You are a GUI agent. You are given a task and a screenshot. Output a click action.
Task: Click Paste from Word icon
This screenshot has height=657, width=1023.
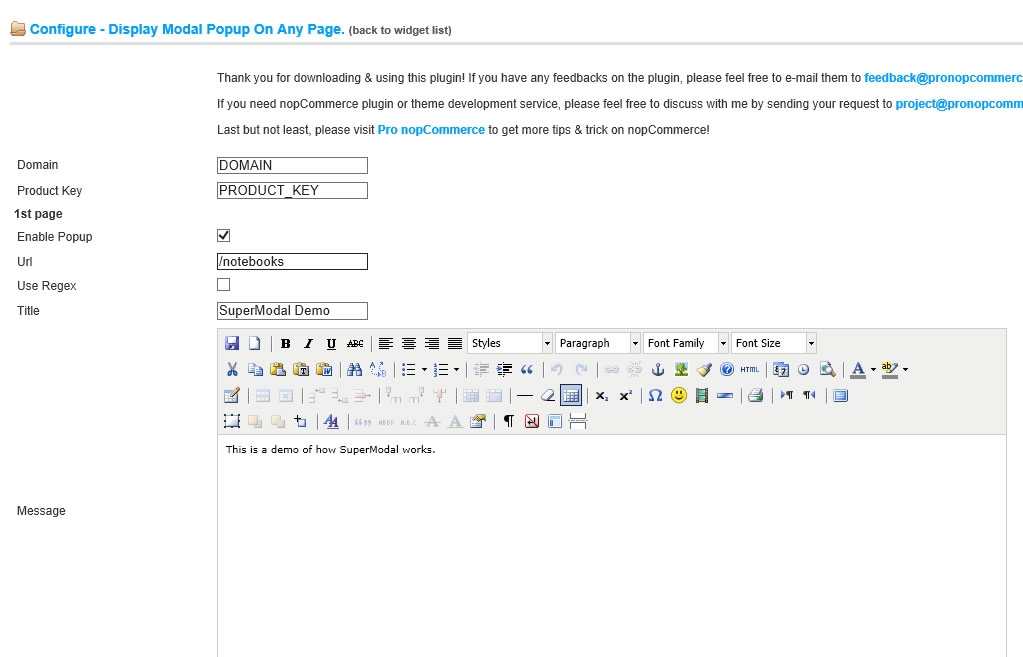coord(324,369)
